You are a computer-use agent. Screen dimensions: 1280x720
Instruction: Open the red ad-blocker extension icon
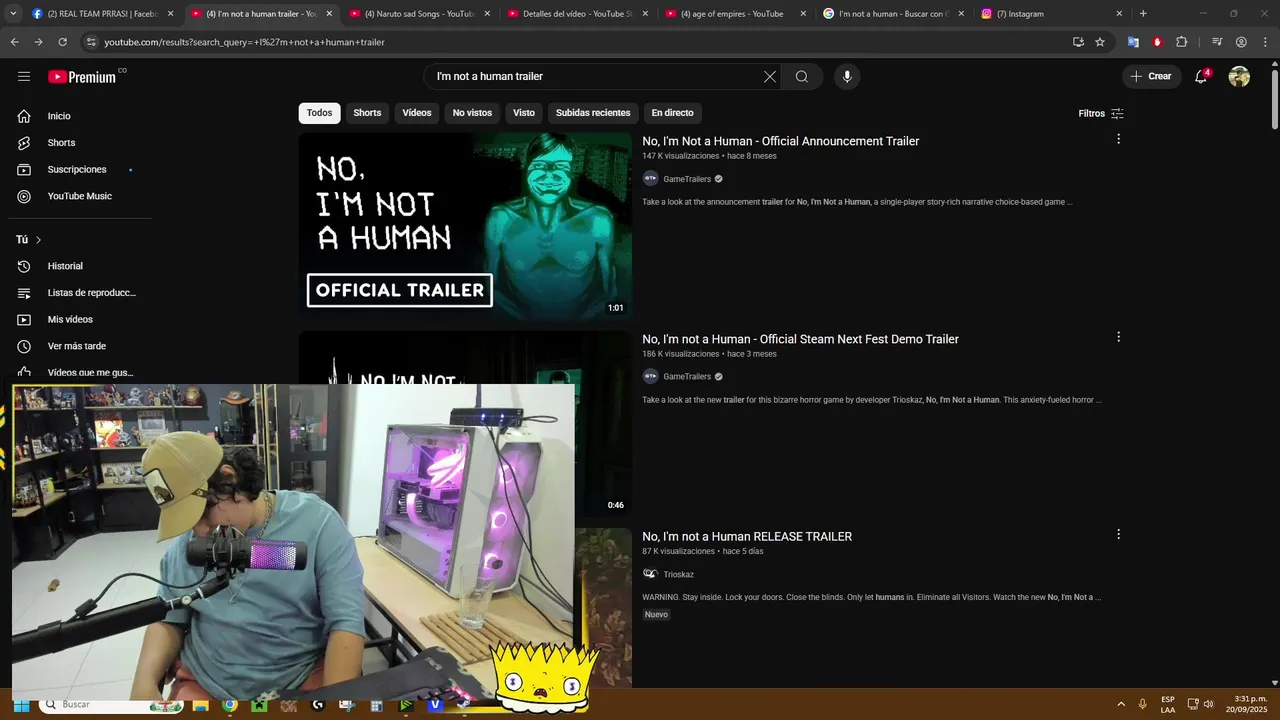point(1157,42)
